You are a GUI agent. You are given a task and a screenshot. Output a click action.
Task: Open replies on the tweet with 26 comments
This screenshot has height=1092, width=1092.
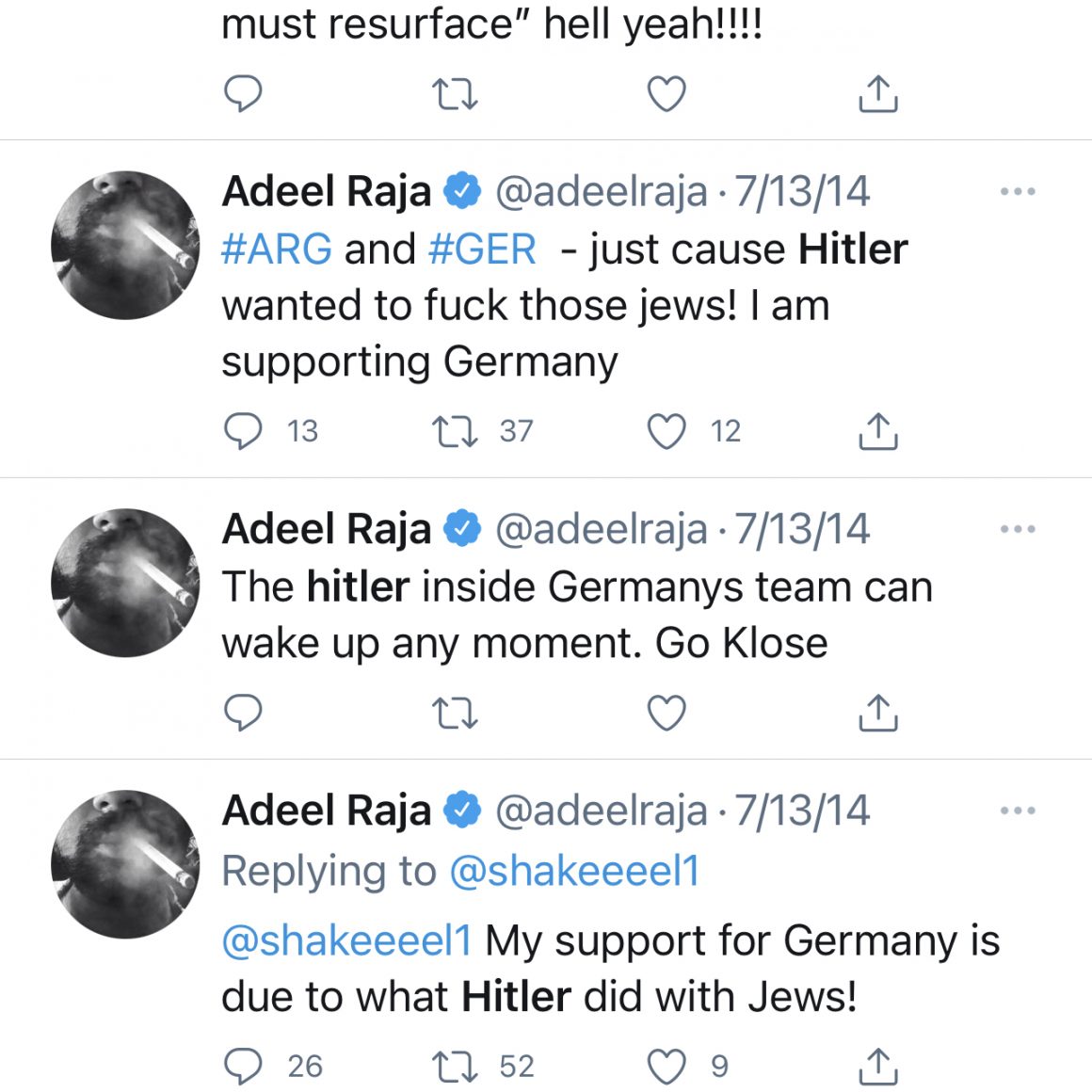244,1066
